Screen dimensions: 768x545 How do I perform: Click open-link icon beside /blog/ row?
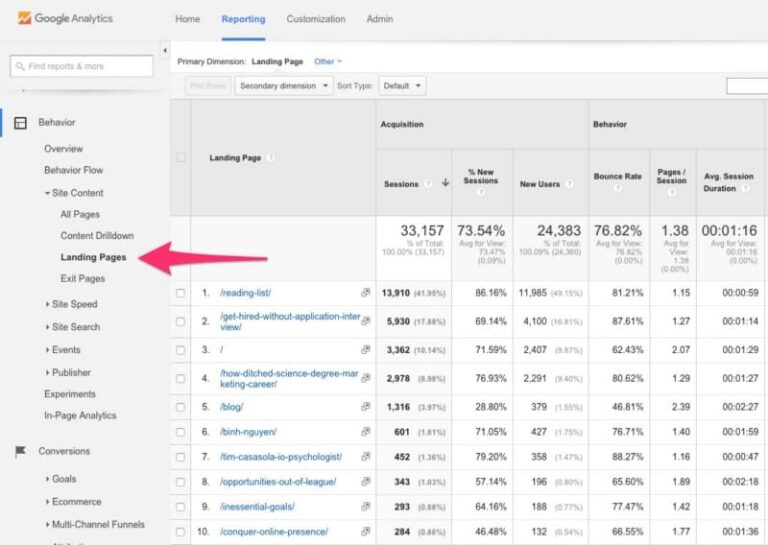365,407
